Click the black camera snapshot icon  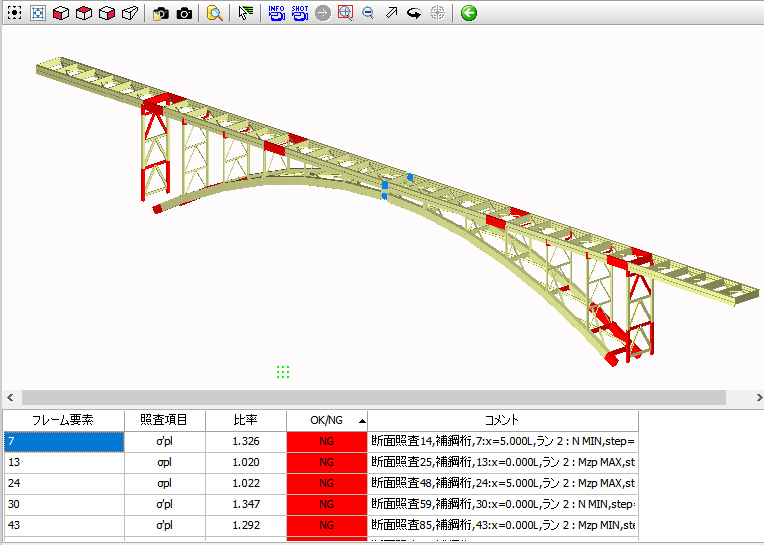tap(184, 13)
